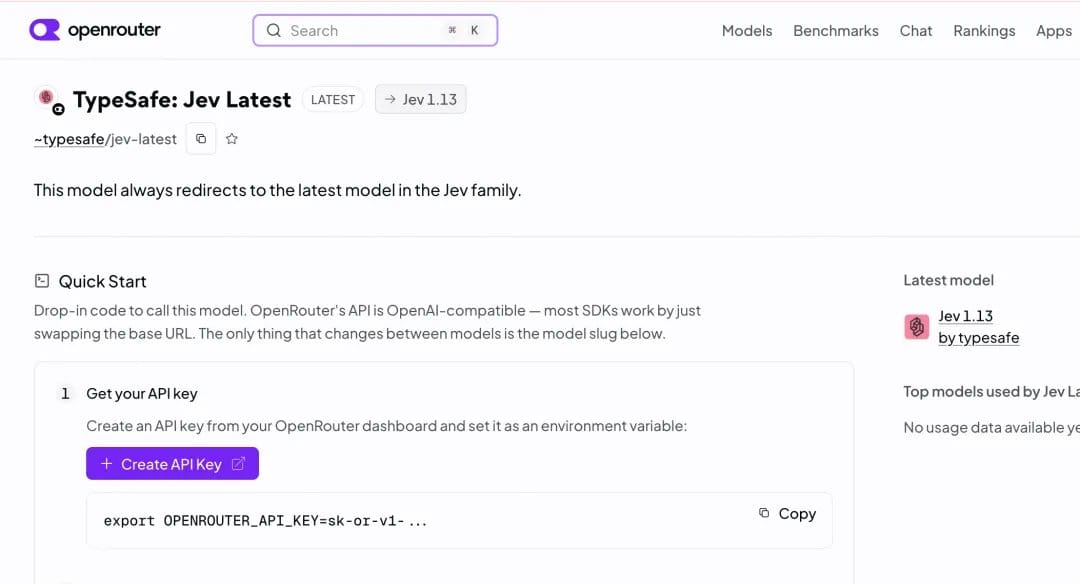The width and height of the screenshot is (1080, 584).
Task: Click the external-link icon on Create API Key
Action: point(238,464)
